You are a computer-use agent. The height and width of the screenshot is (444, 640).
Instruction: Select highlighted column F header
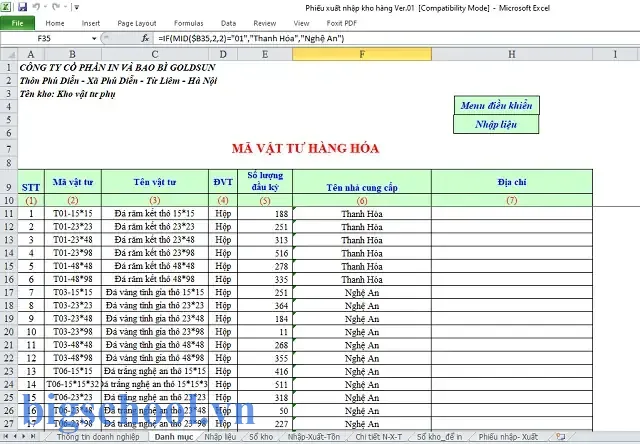tap(362, 54)
